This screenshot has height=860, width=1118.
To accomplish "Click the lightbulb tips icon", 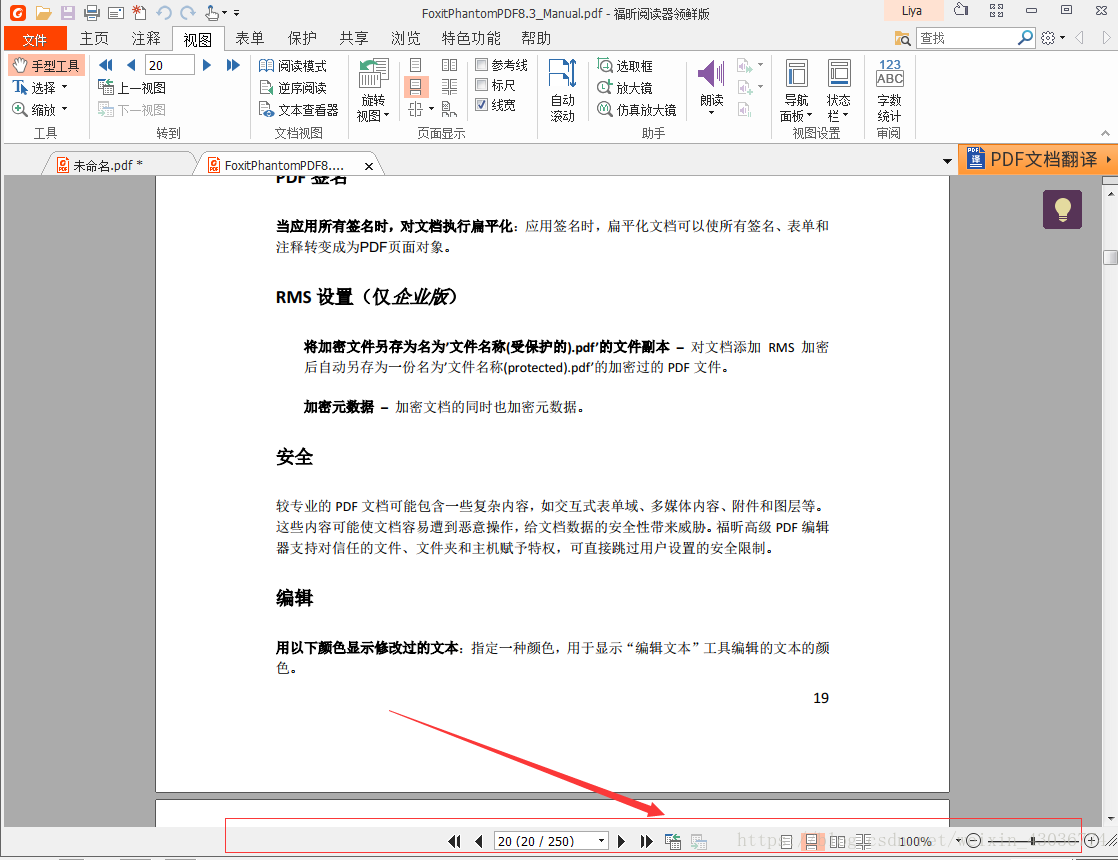I will (x=1062, y=210).
